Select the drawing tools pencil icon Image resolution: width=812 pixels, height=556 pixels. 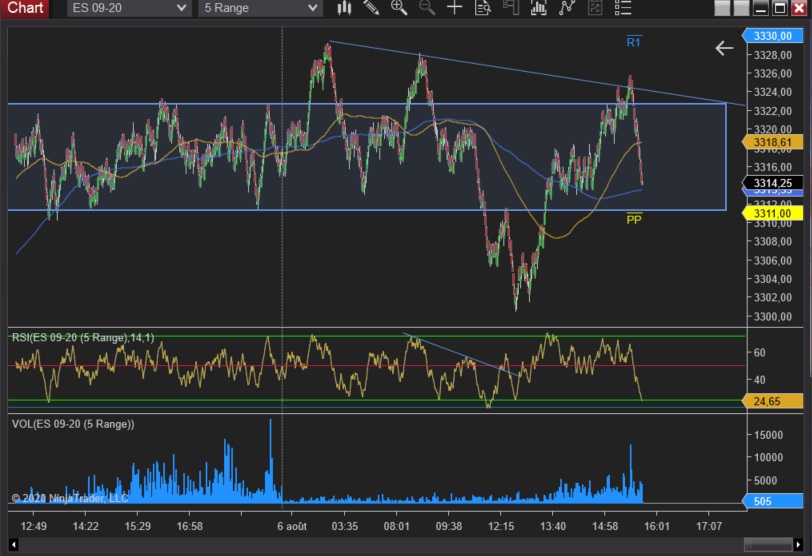[x=371, y=8]
